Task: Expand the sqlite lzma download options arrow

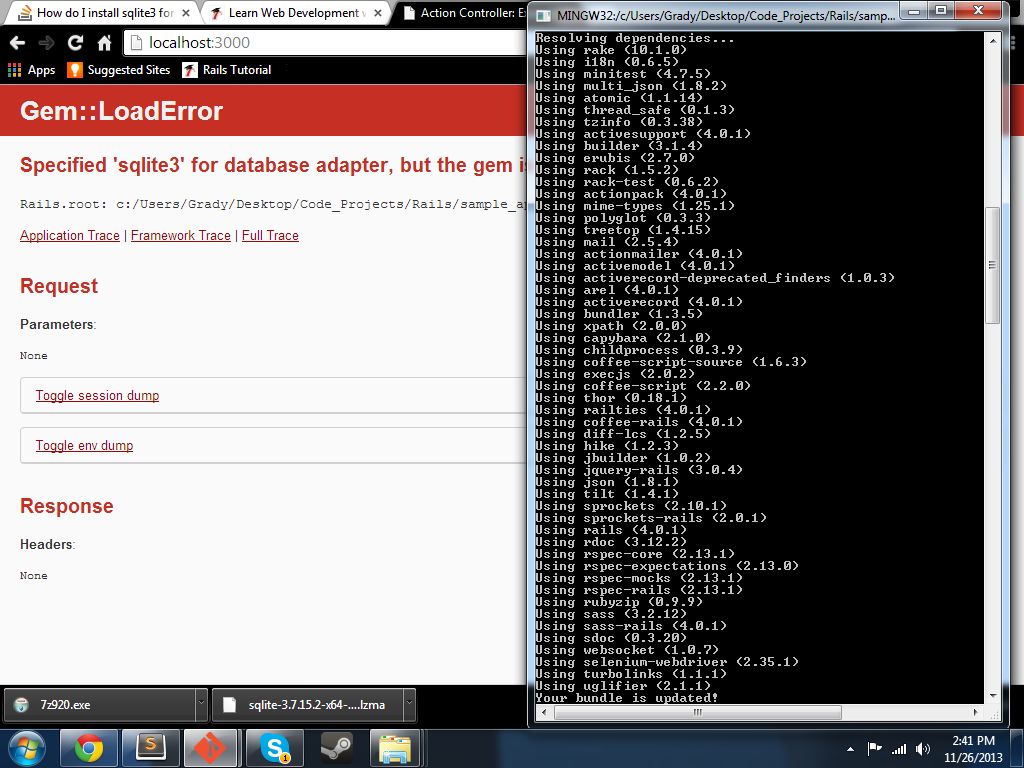Action: (409, 705)
